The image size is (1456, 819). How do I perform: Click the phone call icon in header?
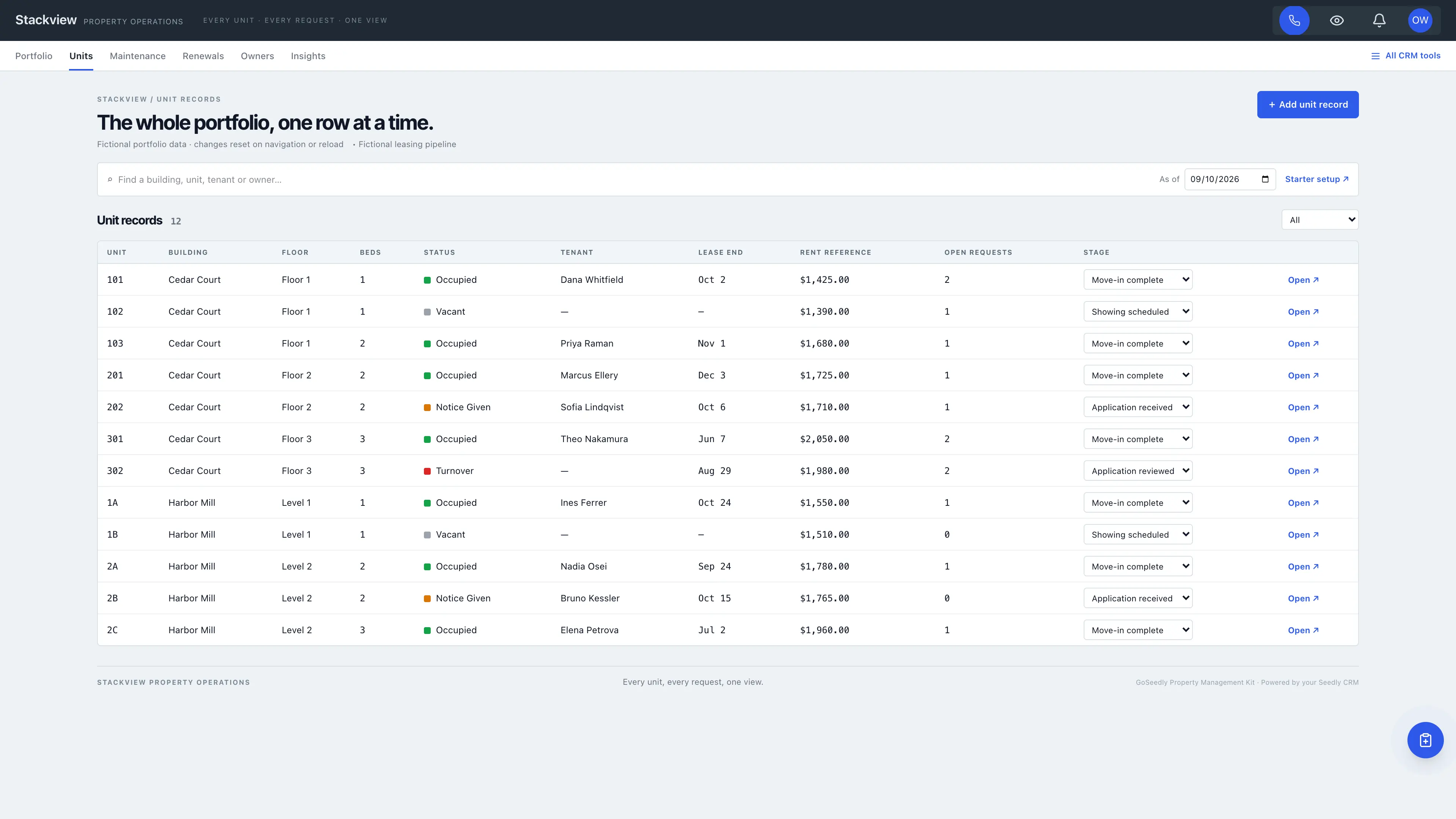(1294, 20)
